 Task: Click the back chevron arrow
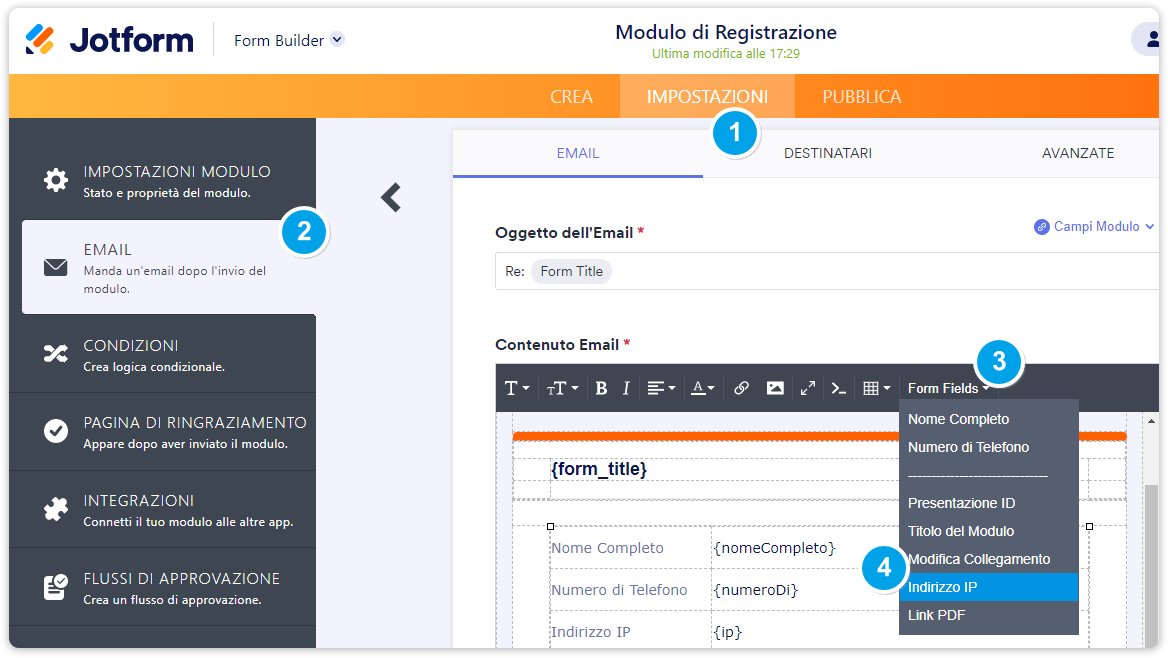click(391, 197)
